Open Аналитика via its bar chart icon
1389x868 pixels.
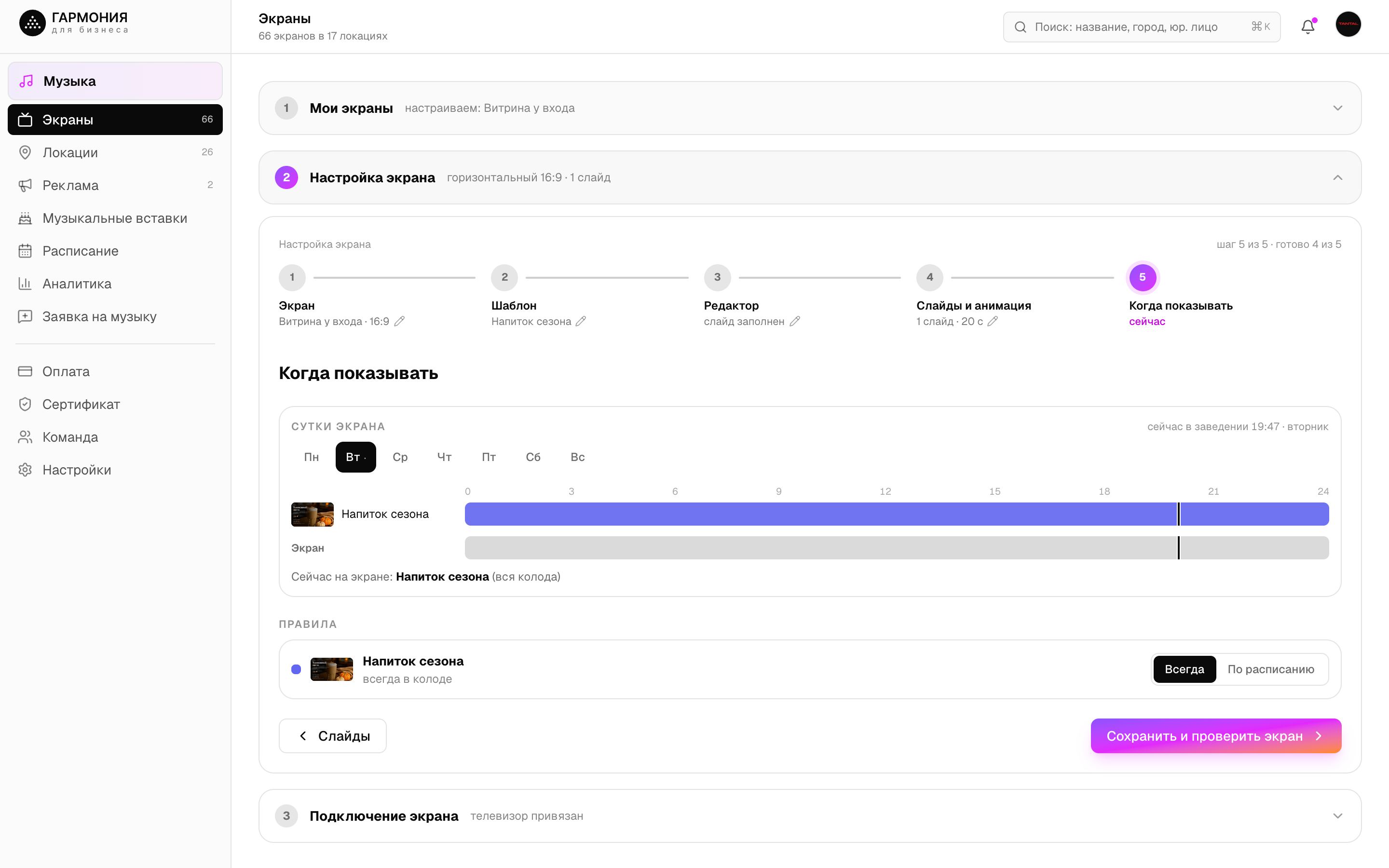click(x=25, y=283)
